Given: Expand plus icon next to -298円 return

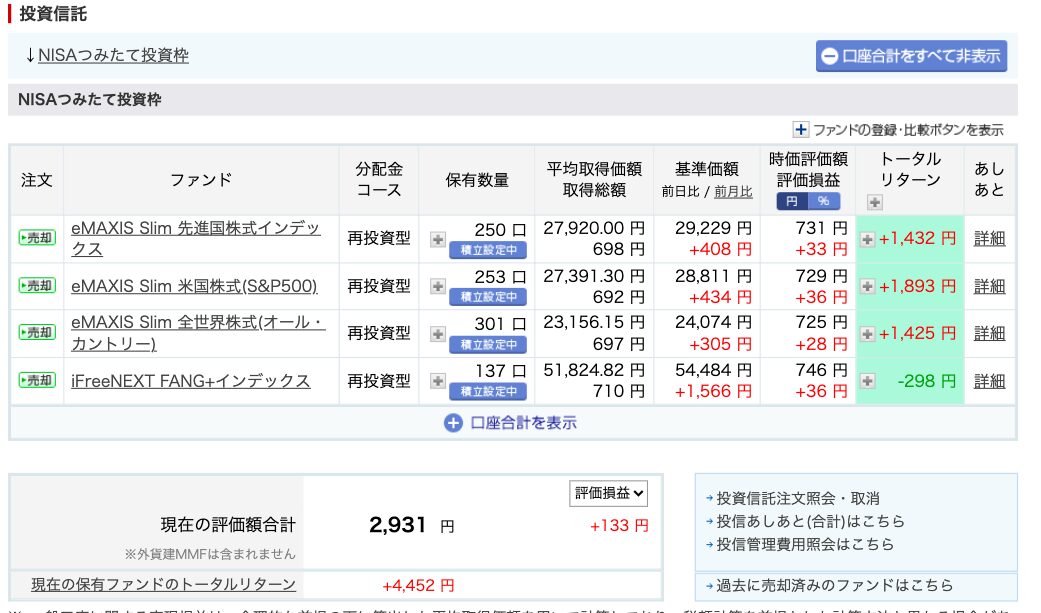Looking at the screenshot, I should [868, 381].
